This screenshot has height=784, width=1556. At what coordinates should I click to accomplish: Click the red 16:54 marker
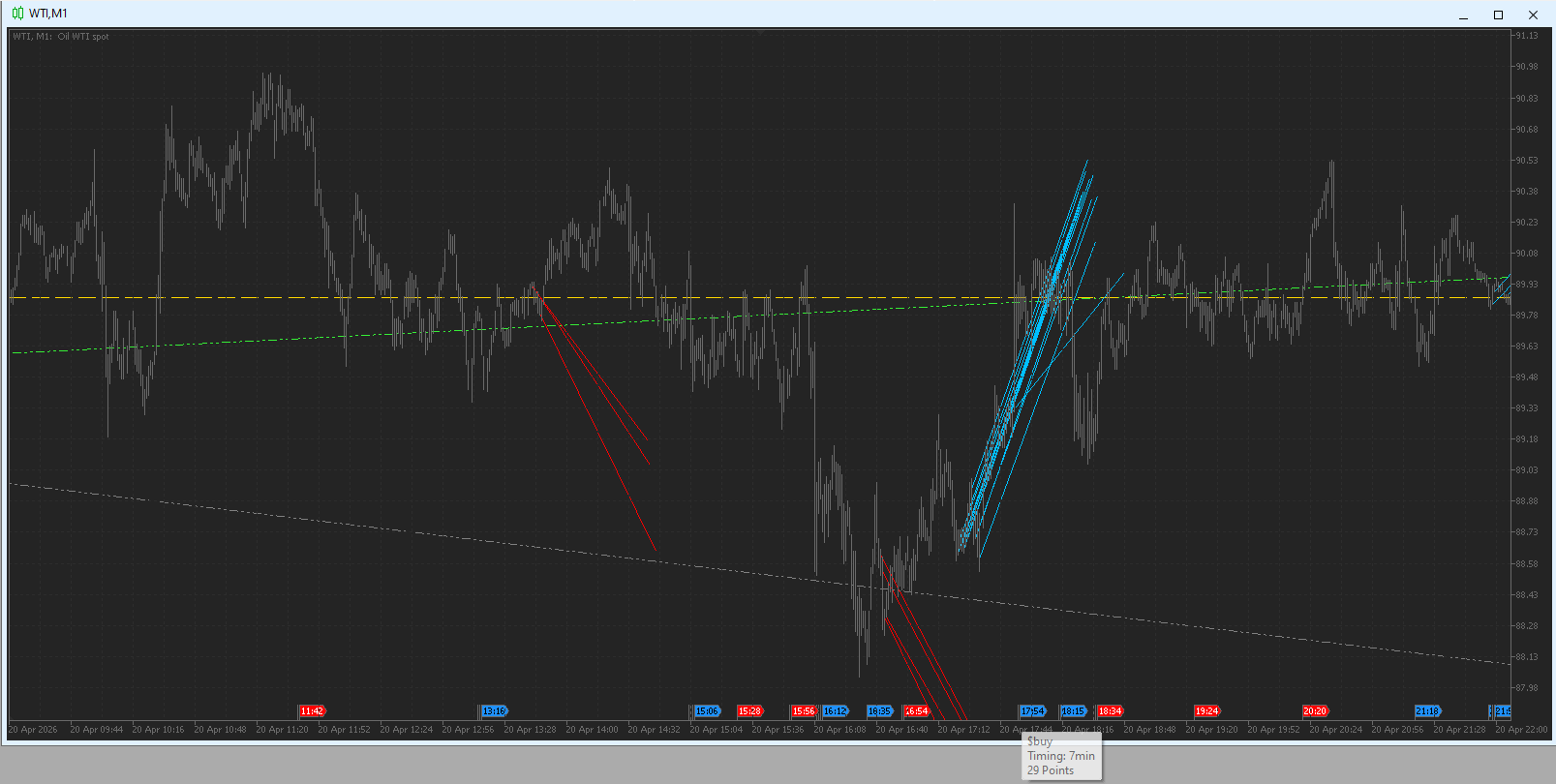[916, 711]
